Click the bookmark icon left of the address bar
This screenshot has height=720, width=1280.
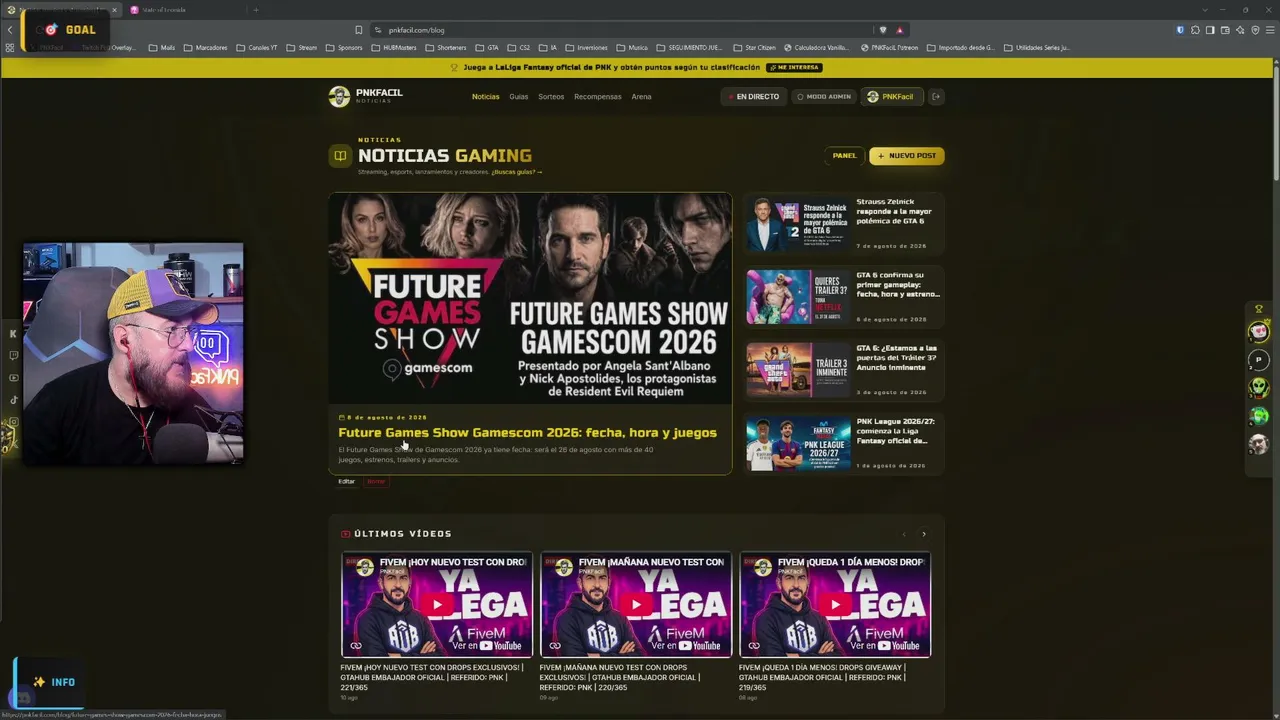[x=358, y=30]
